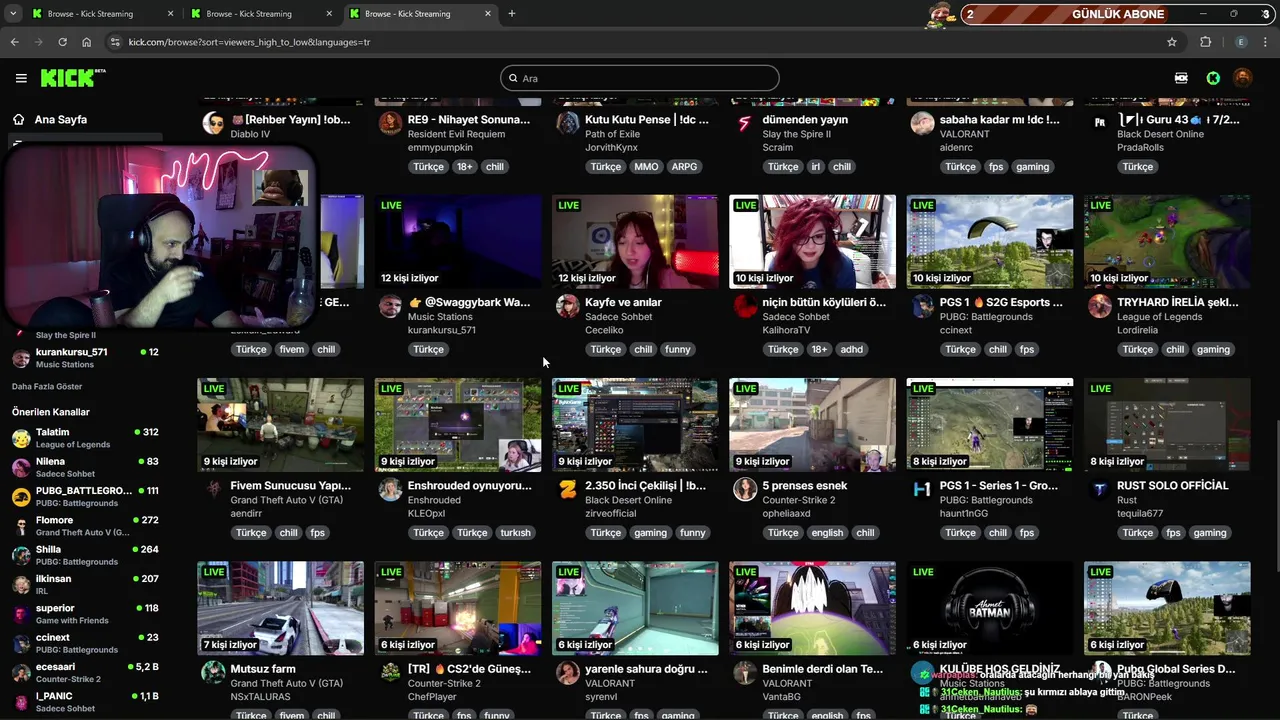Click the funny tag under Ceceliko

point(678,349)
